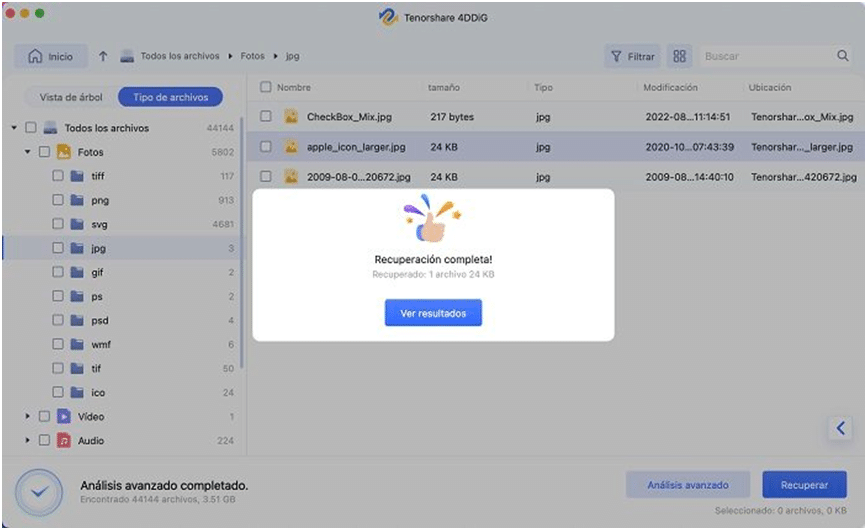Check the CheckBox_Mix.jpg file checkbox
This screenshot has width=867, height=530.
tap(266, 116)
